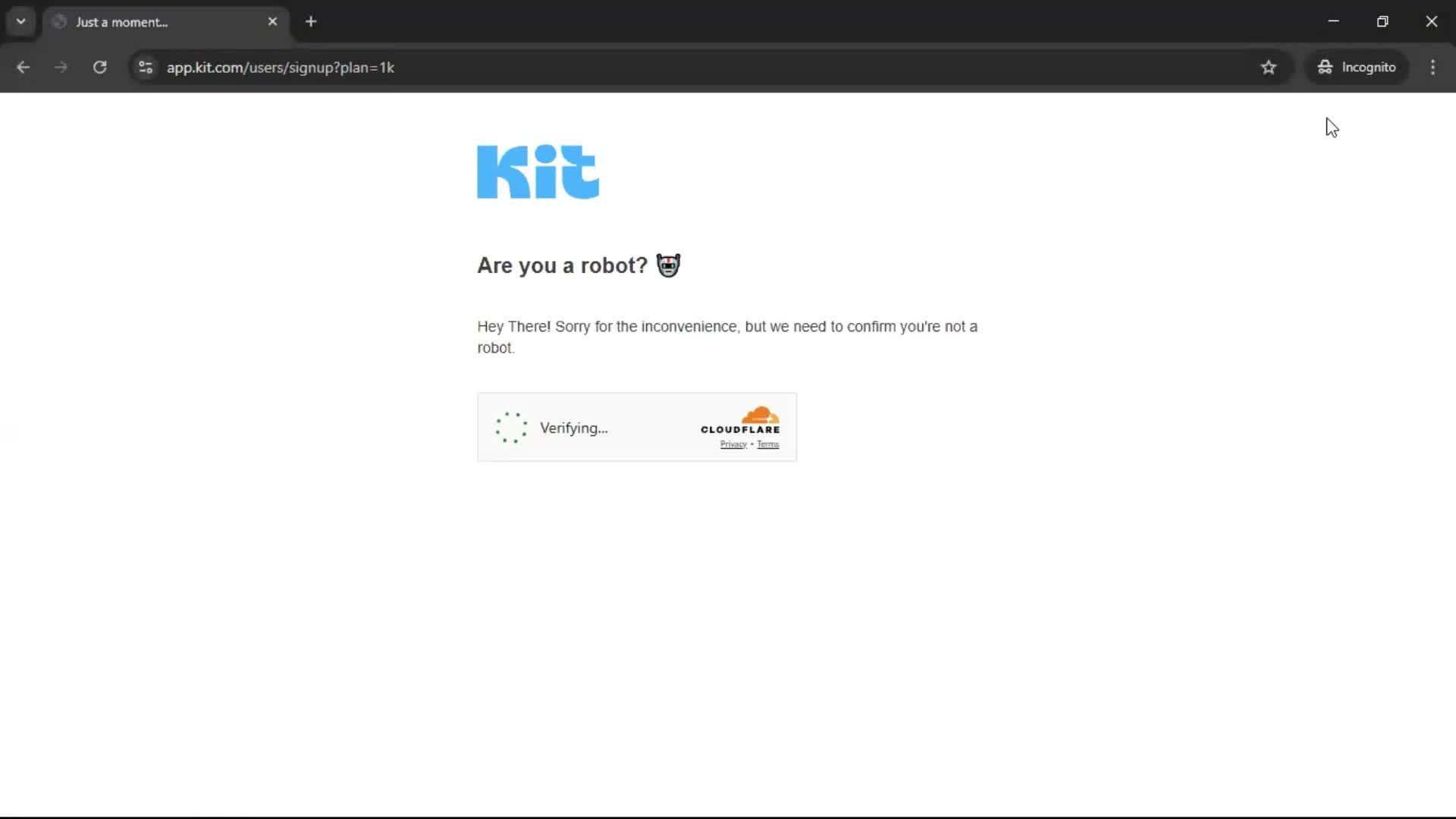Open a new tab with the plus icon
This screenshot has height=819, width=1456.
311,21
